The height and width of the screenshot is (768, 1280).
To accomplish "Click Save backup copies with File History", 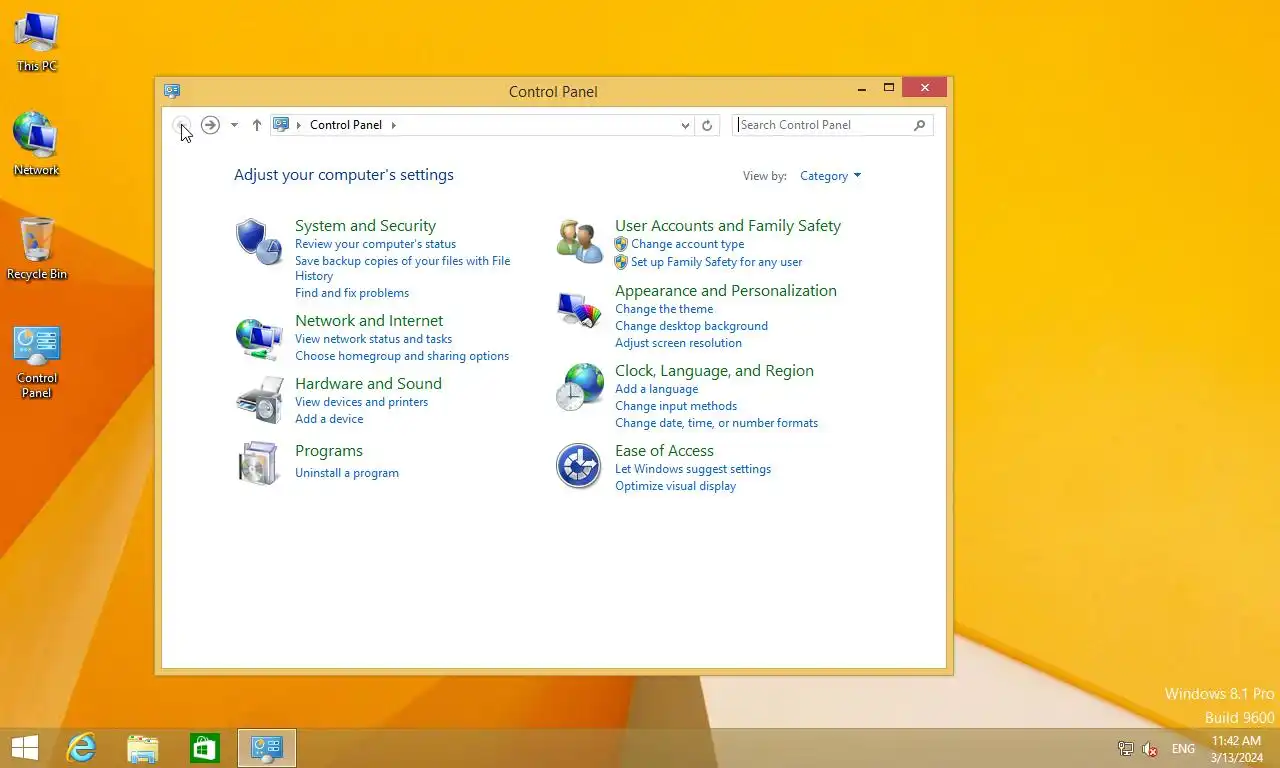I will point(402,268).
